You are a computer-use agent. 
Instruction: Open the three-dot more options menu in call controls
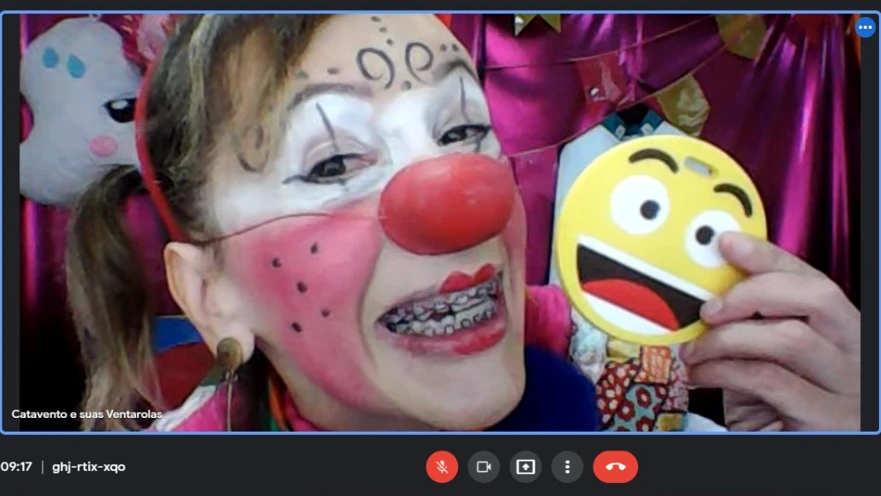tap(567, 467)
